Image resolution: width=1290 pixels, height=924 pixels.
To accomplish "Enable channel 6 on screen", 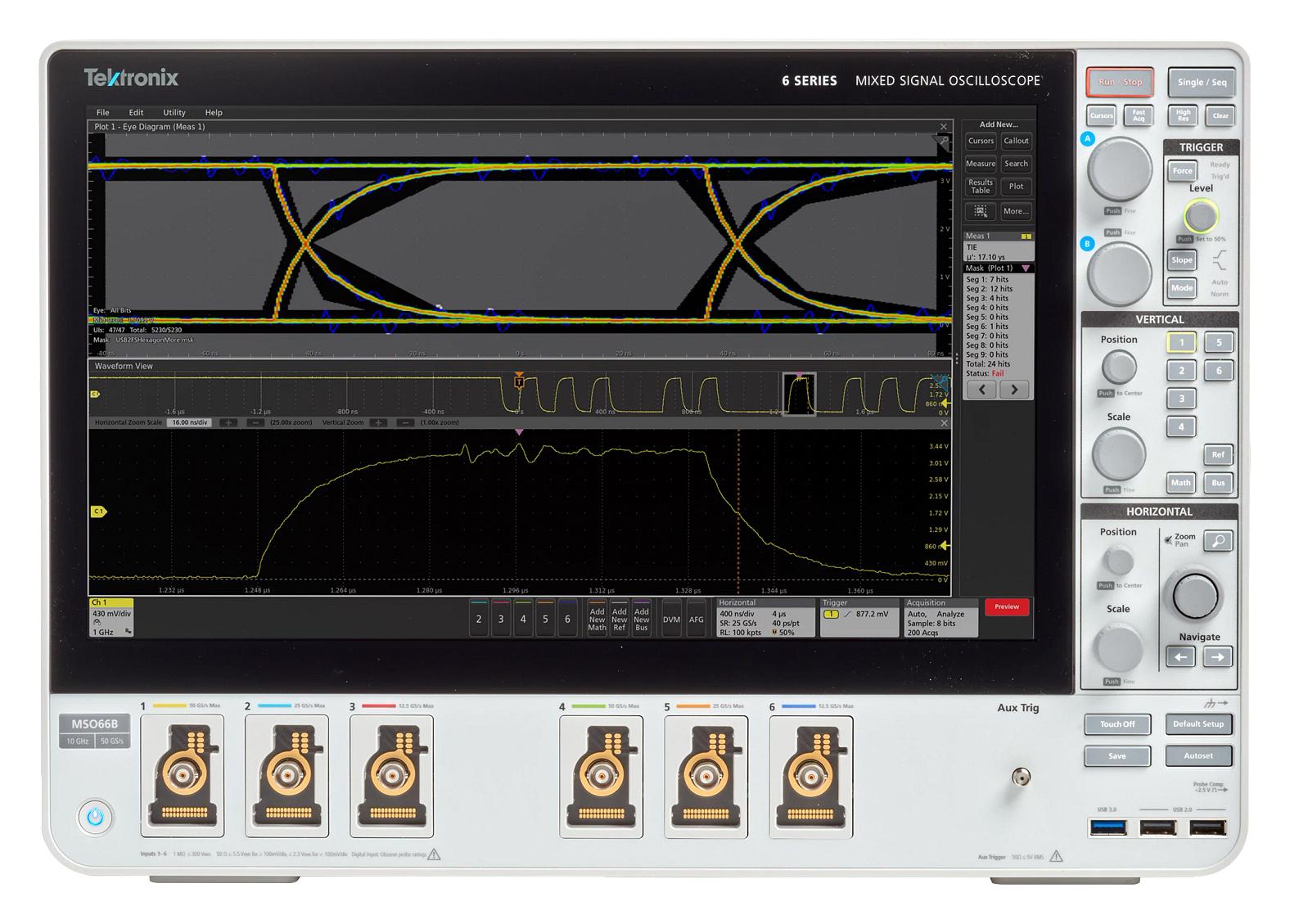I will (x=567, y=619).
